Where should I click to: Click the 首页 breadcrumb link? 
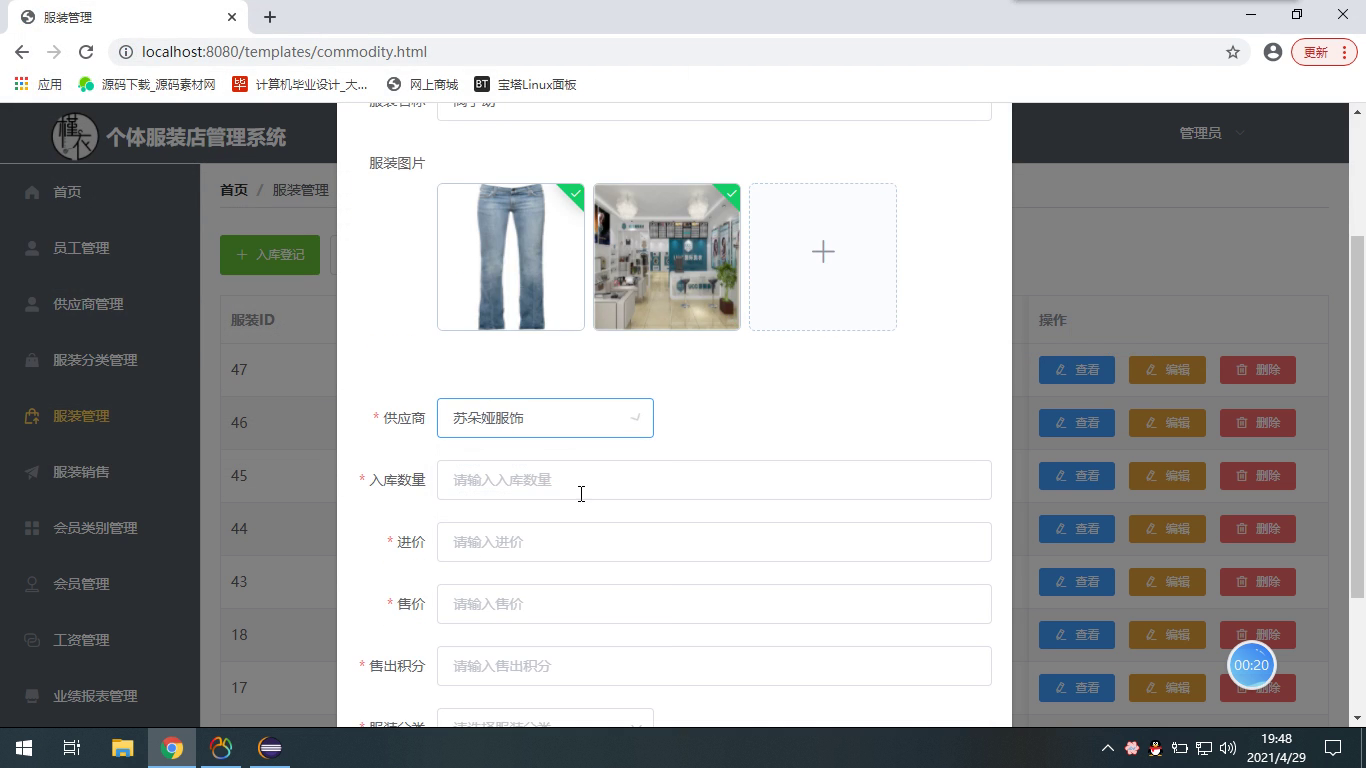pos(234,190)
